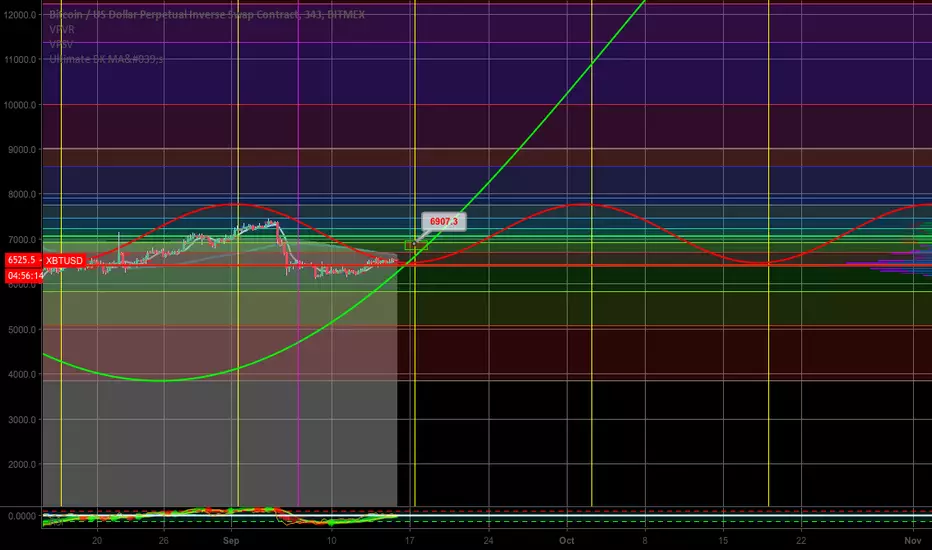Click the 04:56:14 bar countdown label

(x=24, y=276)
